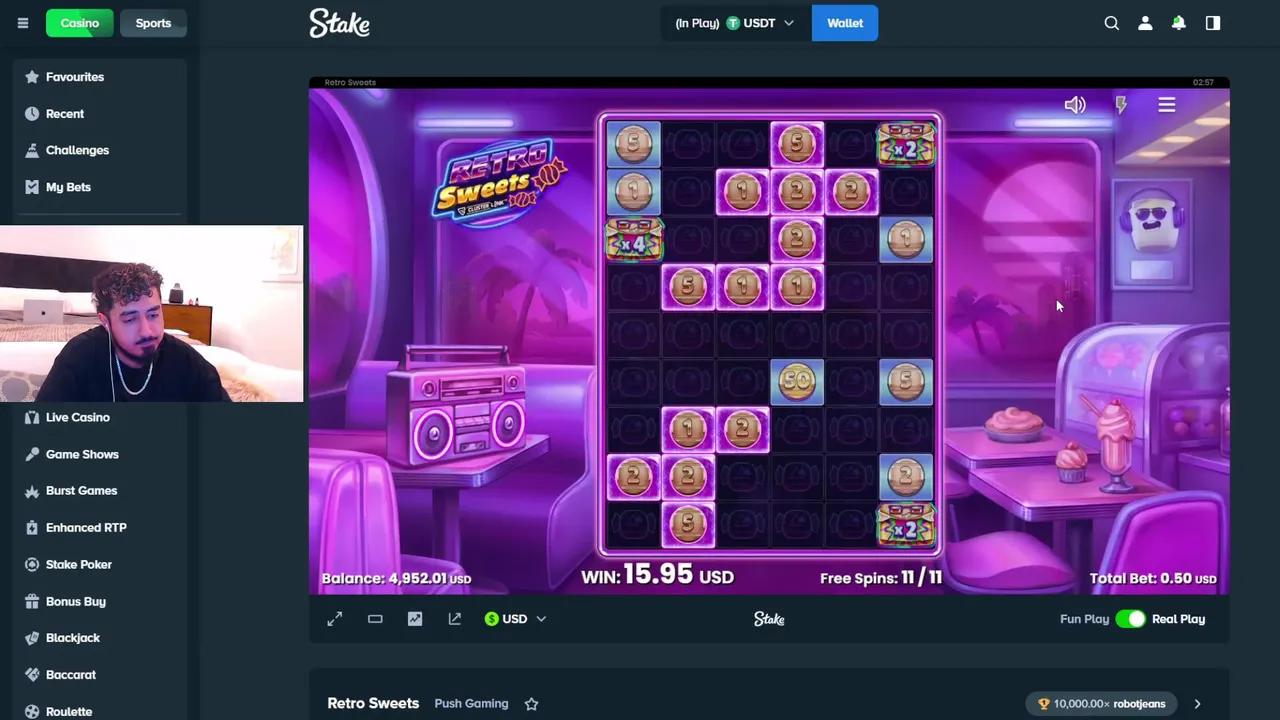Open the notifications bell icon
The width and height of the screenshot is (1280, 720).
point(1179,23)
